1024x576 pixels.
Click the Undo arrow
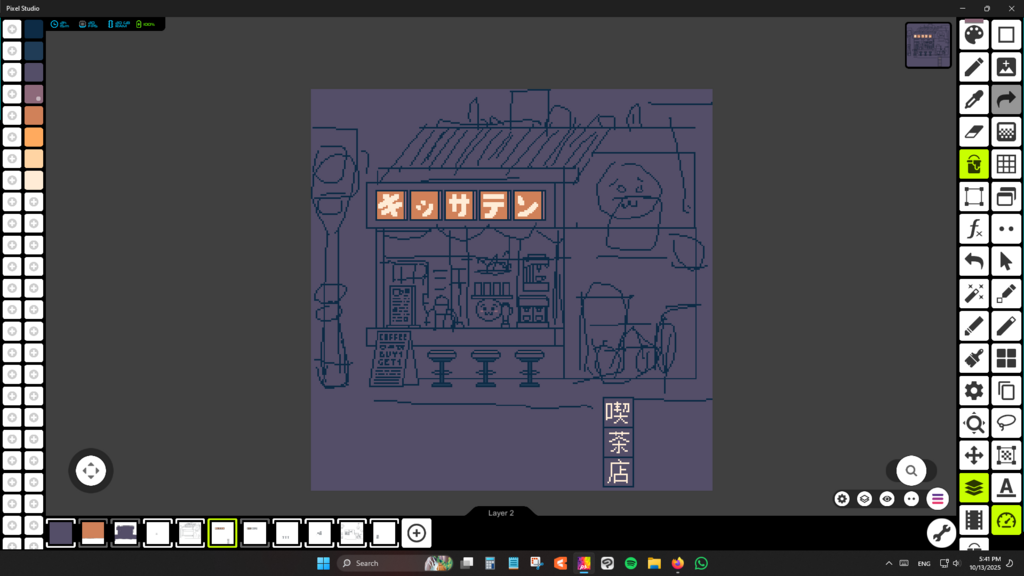point(974,262)
